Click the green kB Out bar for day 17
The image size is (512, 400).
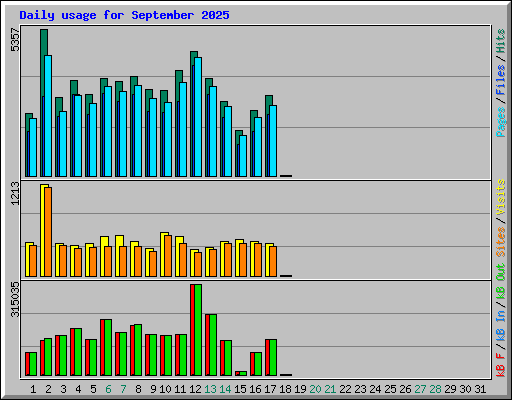tap(273, 358)
